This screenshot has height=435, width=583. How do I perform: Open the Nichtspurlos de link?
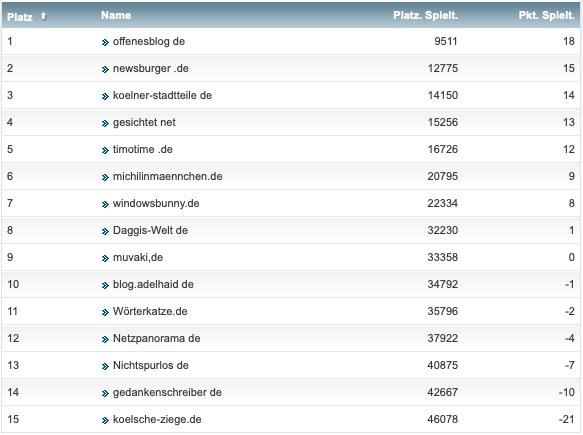point(151,365)
